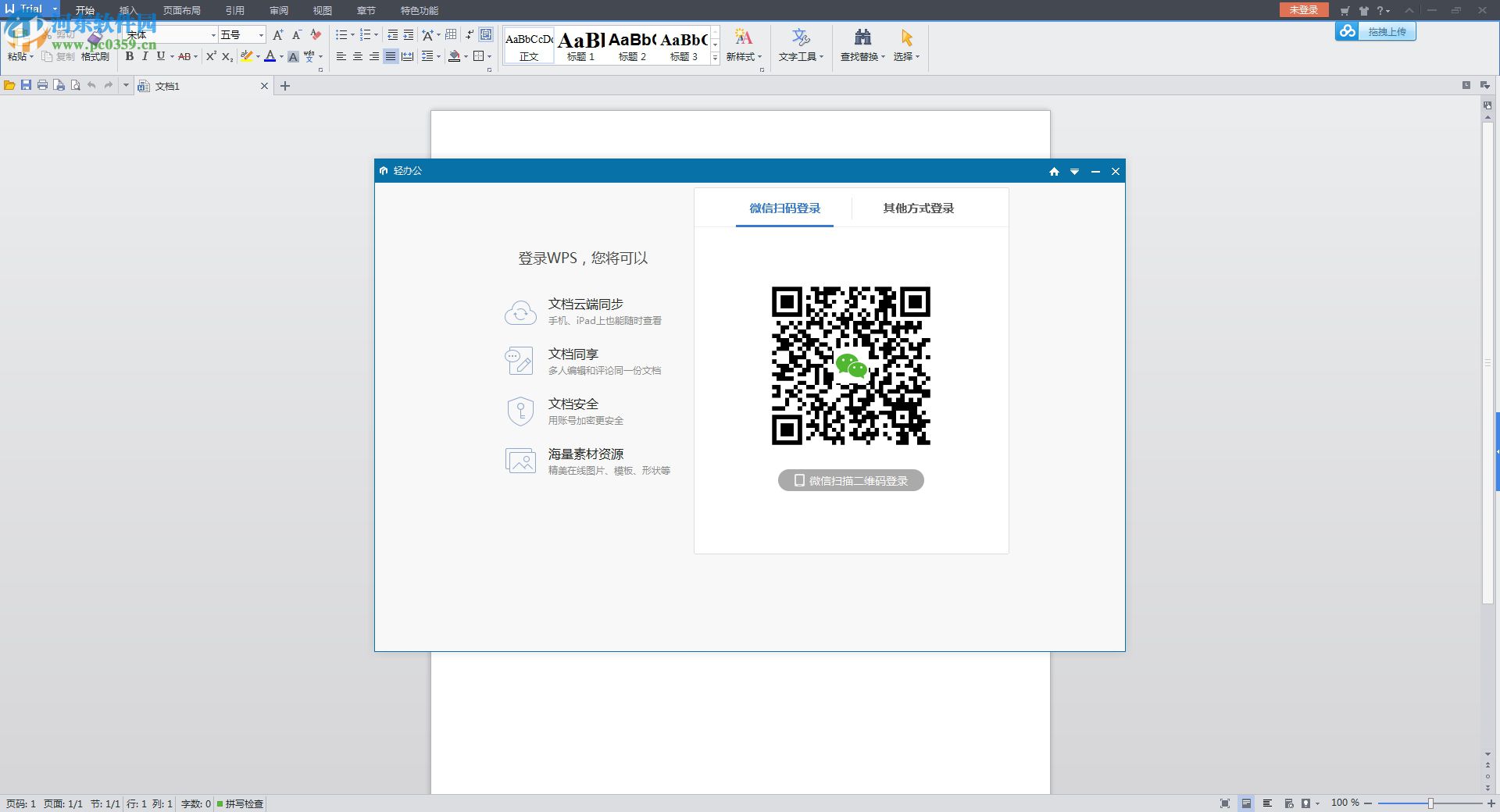Select other login methods tab
Viewport: 1500px width, 812px height.
point(918,208)
